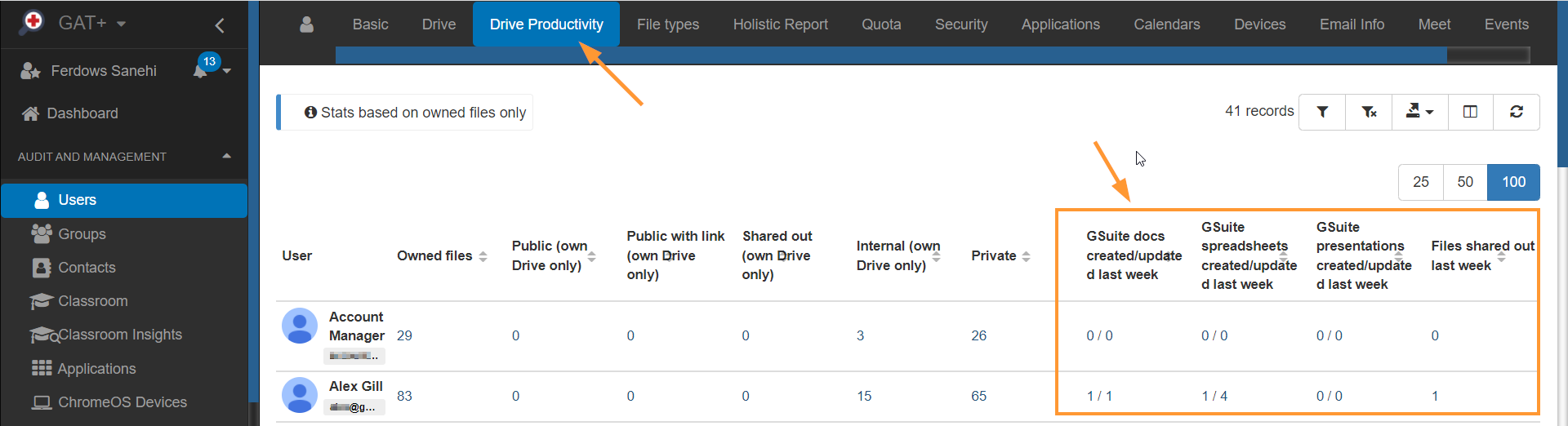This screenshot has width=1568, height=426.
Task: Click the filter funnel button
Action: tap(1322, 112)
